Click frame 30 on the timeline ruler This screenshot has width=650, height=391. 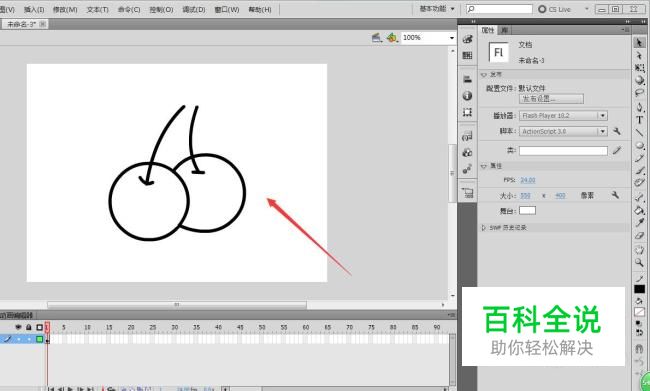click(x=175, y=327)
